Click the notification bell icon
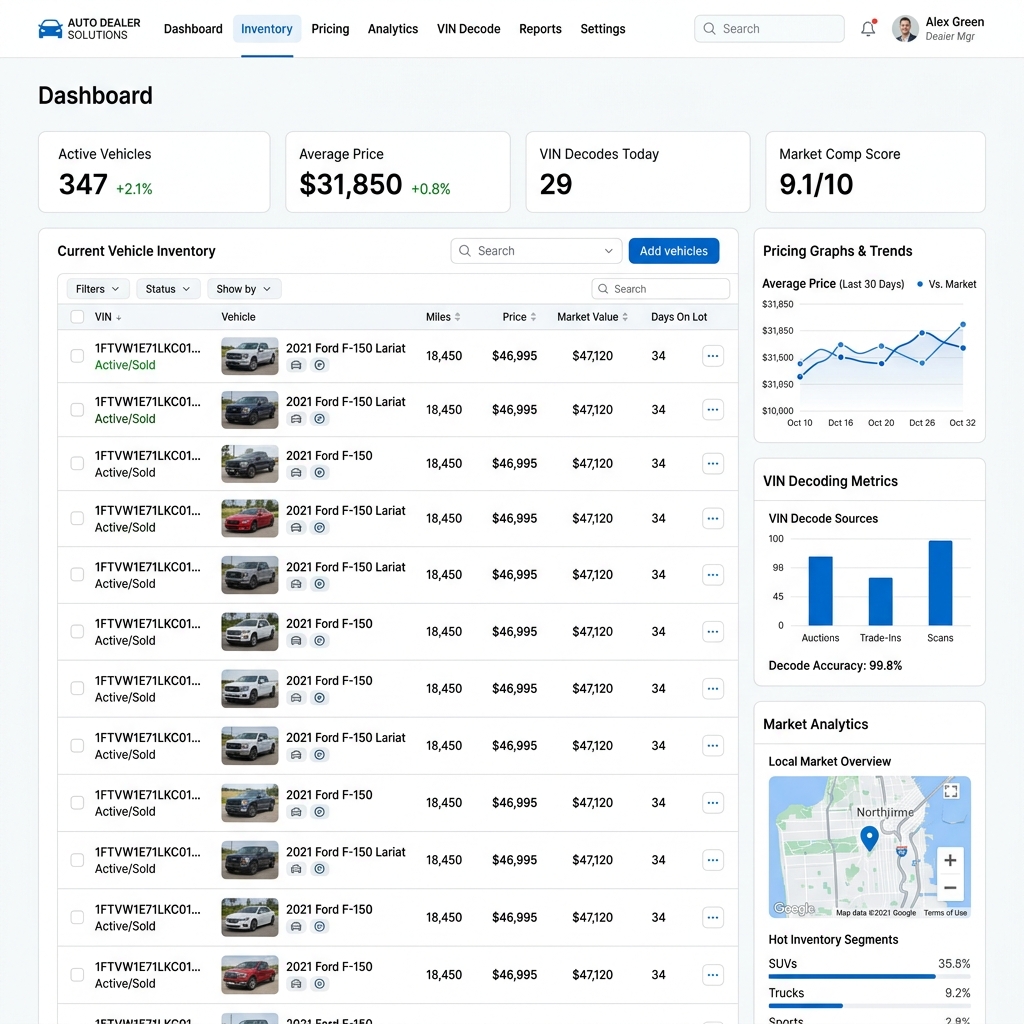This screenshot has height=1024, width=1024. (x=868, y=29)
